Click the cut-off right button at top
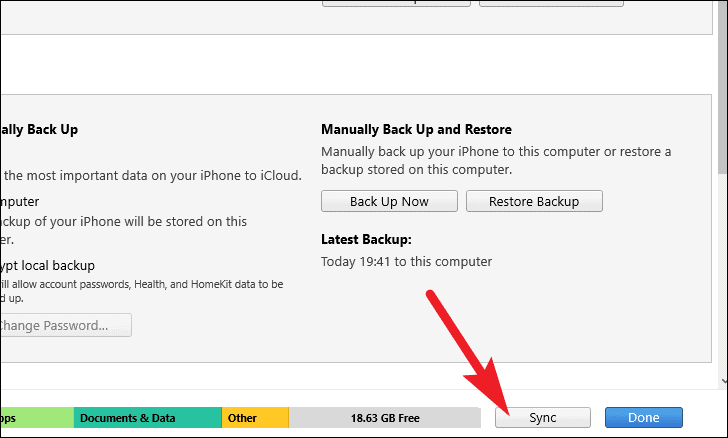 click(551, 3)
